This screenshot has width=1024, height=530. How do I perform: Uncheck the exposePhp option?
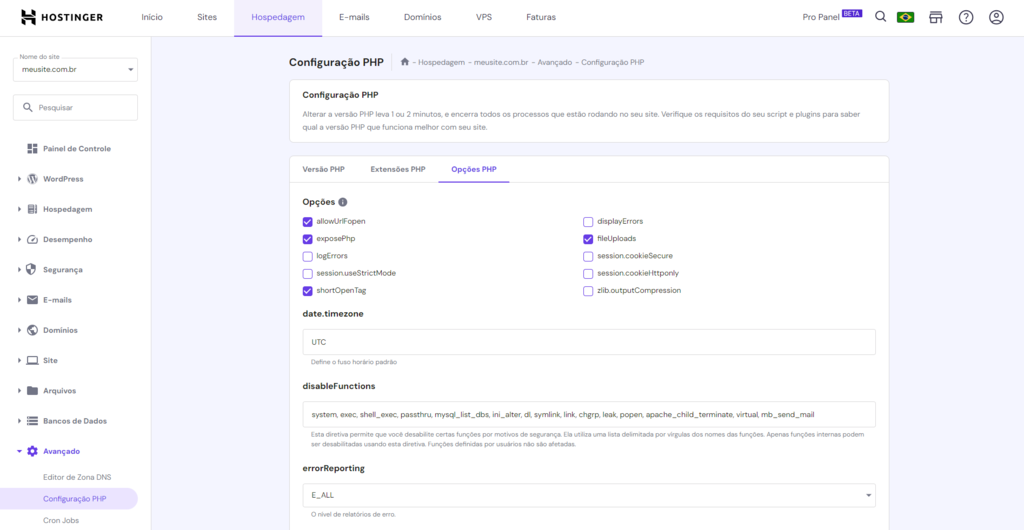308,239
